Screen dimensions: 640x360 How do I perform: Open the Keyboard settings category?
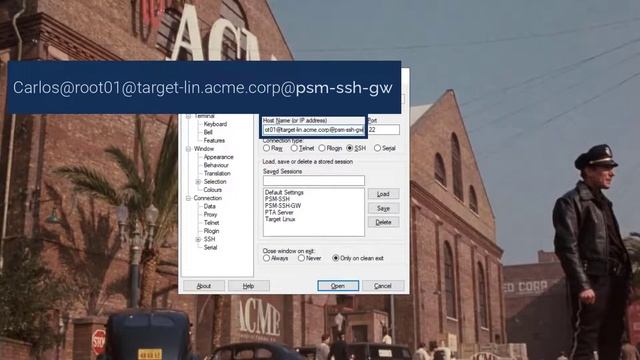[x=215, y=124]
